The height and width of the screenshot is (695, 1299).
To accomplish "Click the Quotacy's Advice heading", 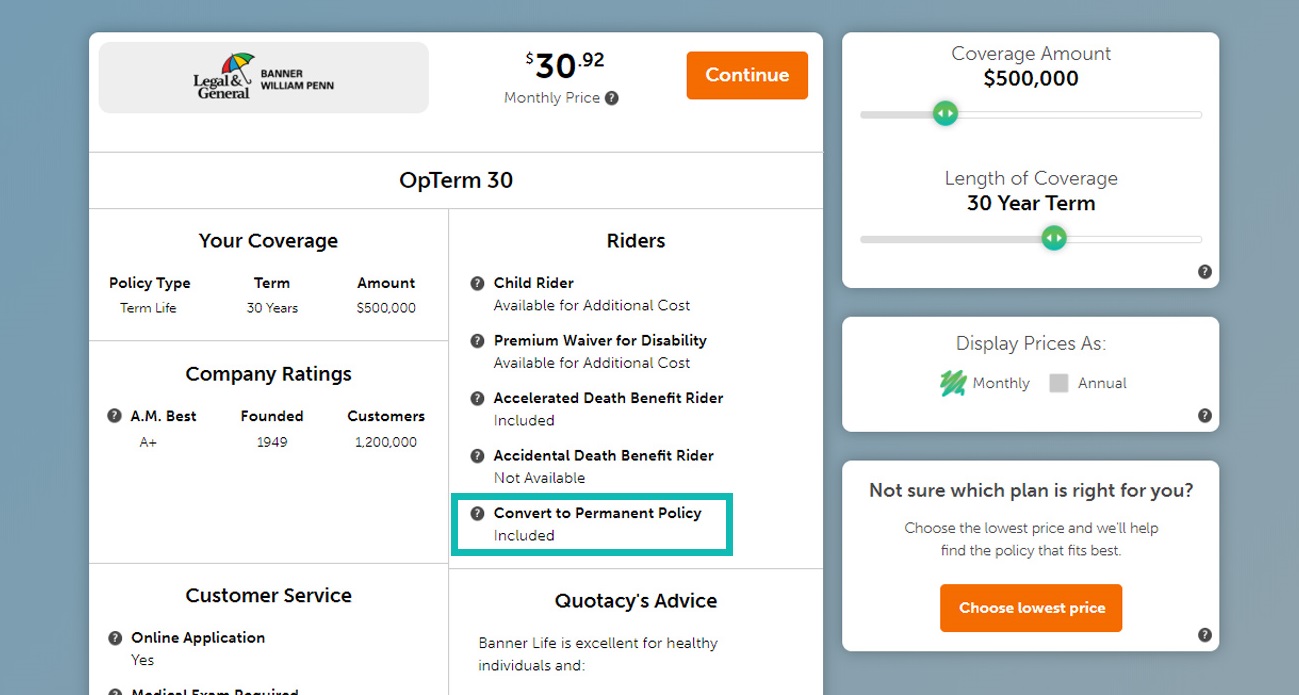I will 636,601.
